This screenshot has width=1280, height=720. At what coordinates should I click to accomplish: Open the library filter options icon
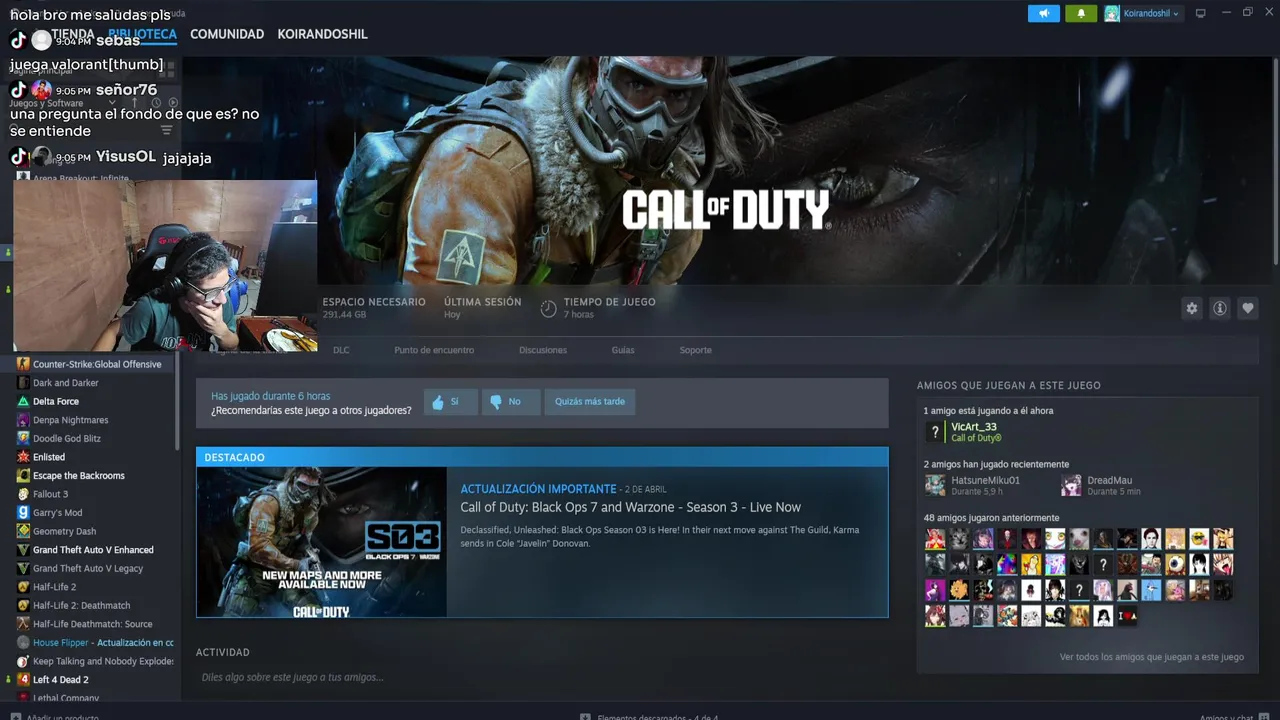click(166, 130)
